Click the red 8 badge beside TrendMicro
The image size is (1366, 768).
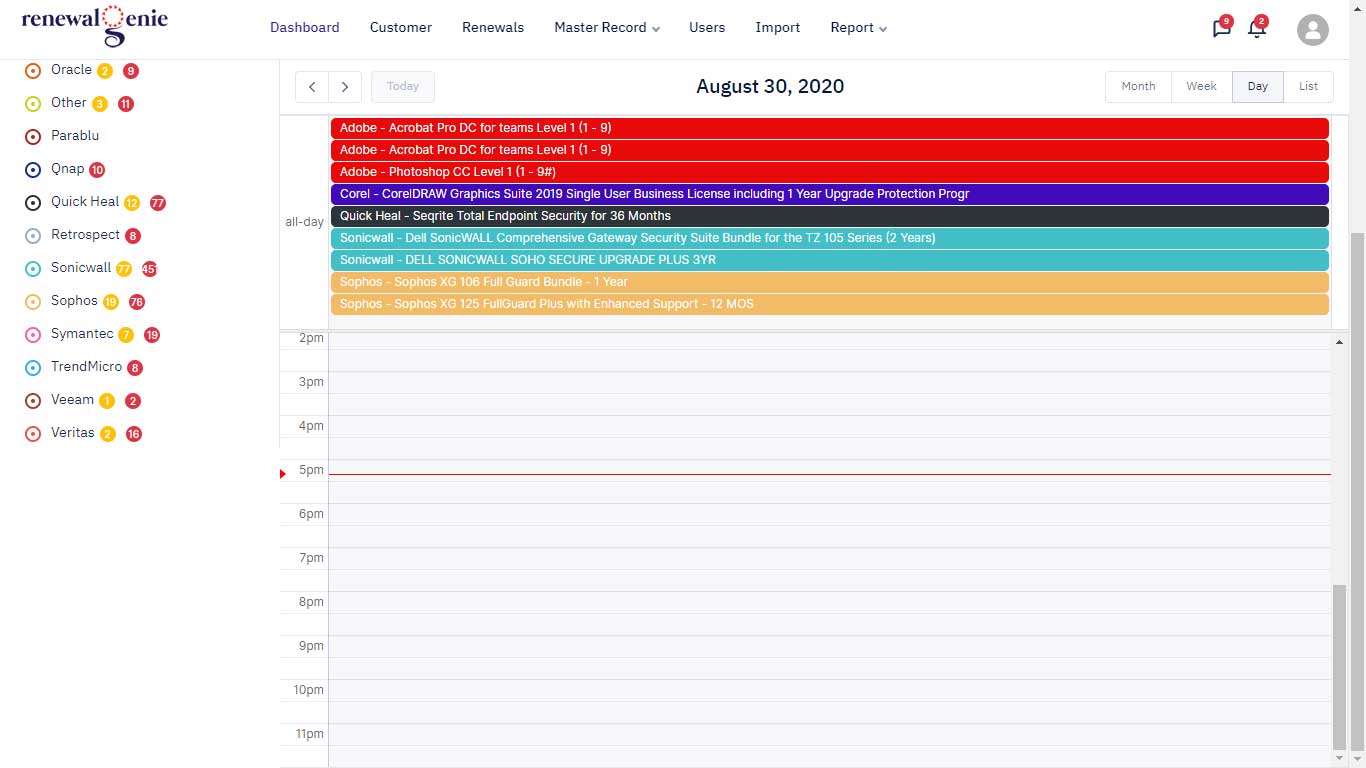click(135, 368)
